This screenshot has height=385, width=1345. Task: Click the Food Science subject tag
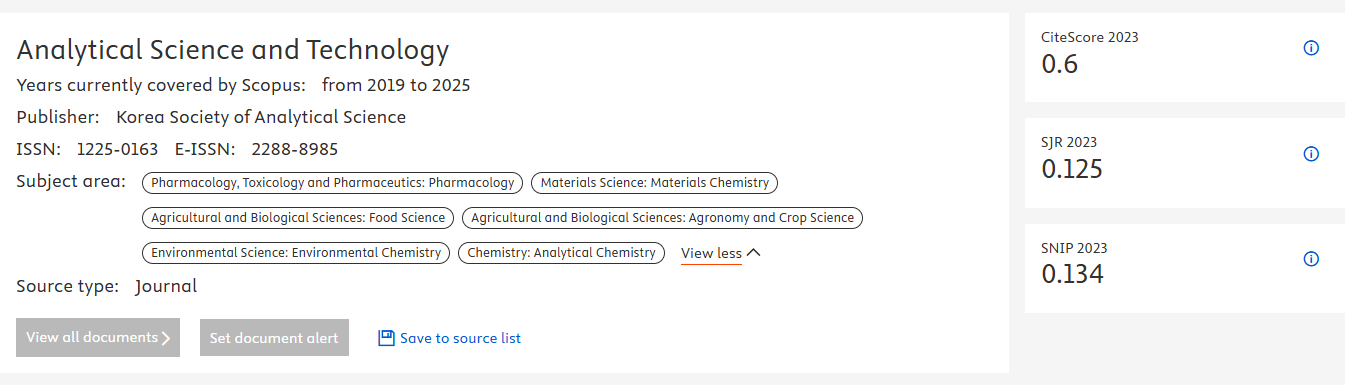tap(298, 217)
